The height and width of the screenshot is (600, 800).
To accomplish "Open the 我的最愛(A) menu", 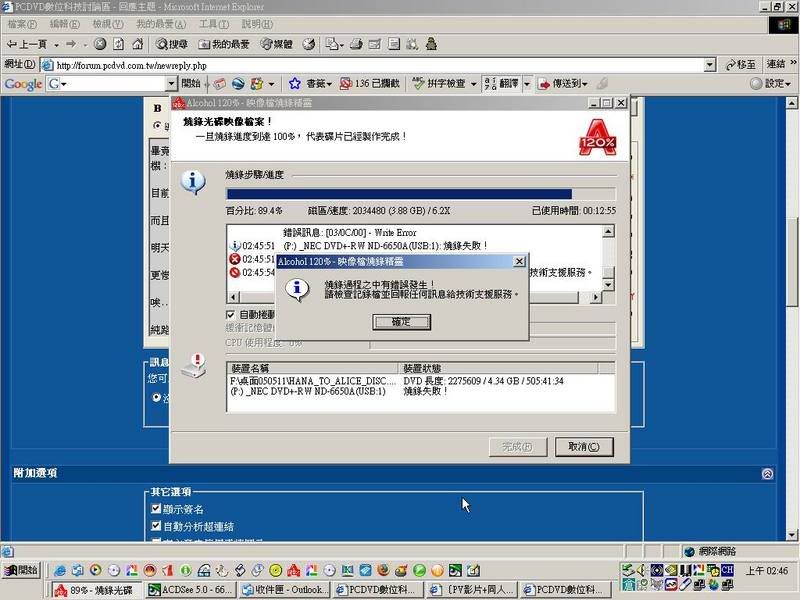I will coord(161,24).
